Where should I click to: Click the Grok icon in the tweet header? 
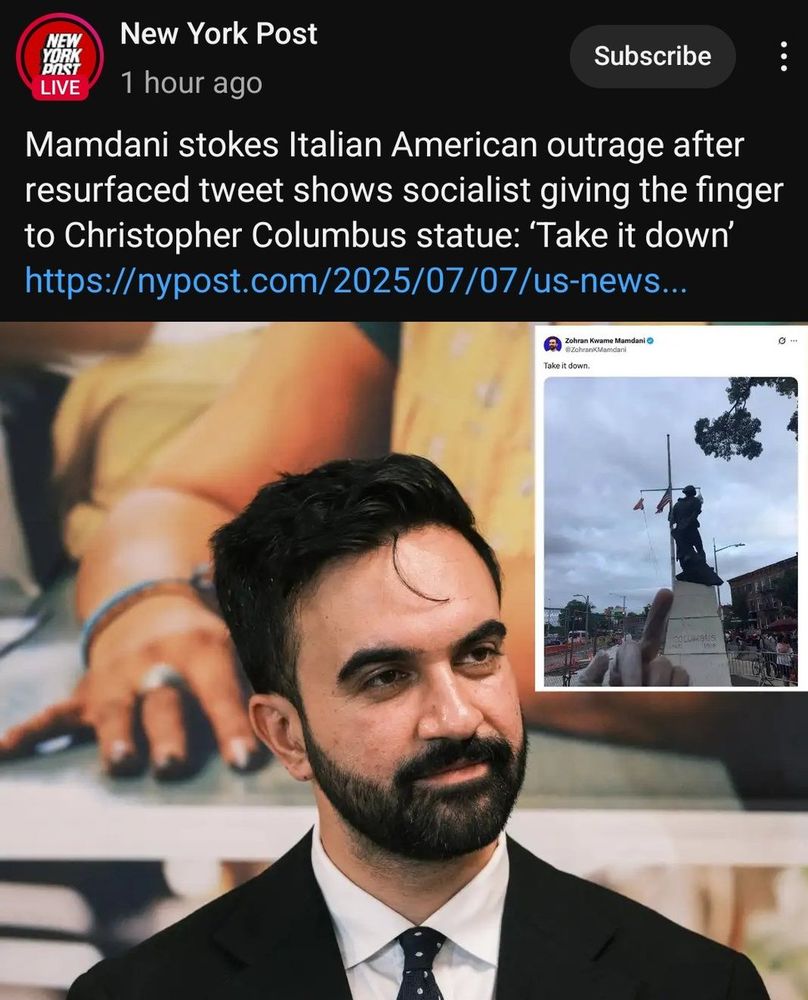(782, 341)
